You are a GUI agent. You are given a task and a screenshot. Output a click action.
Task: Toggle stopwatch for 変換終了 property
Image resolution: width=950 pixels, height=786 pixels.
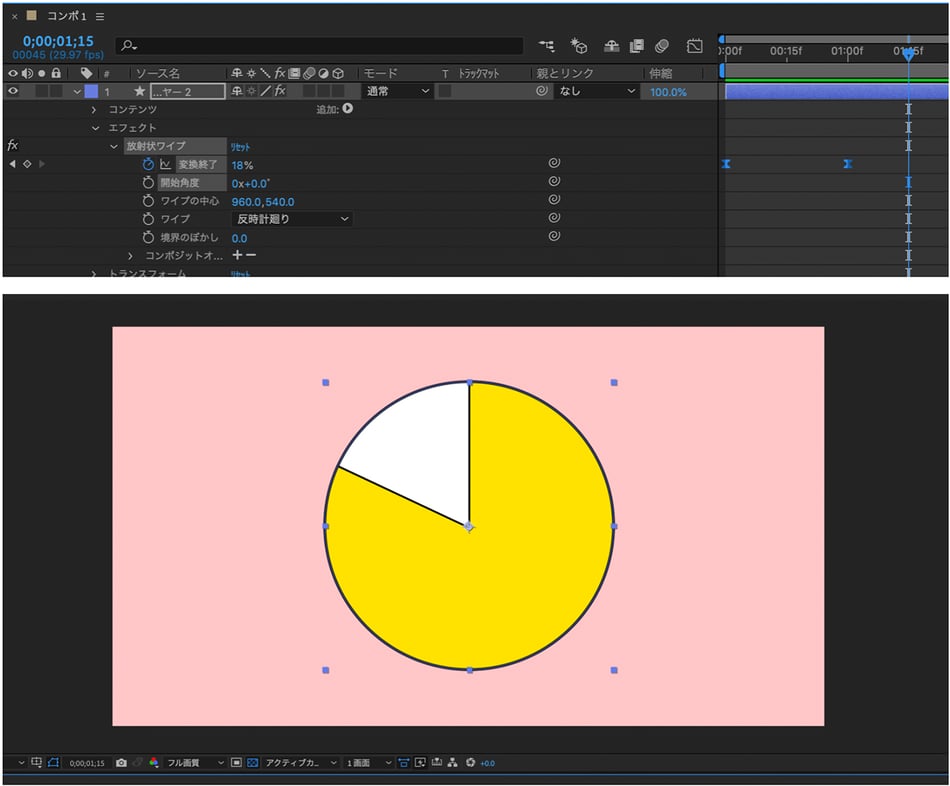coord(148,164)
